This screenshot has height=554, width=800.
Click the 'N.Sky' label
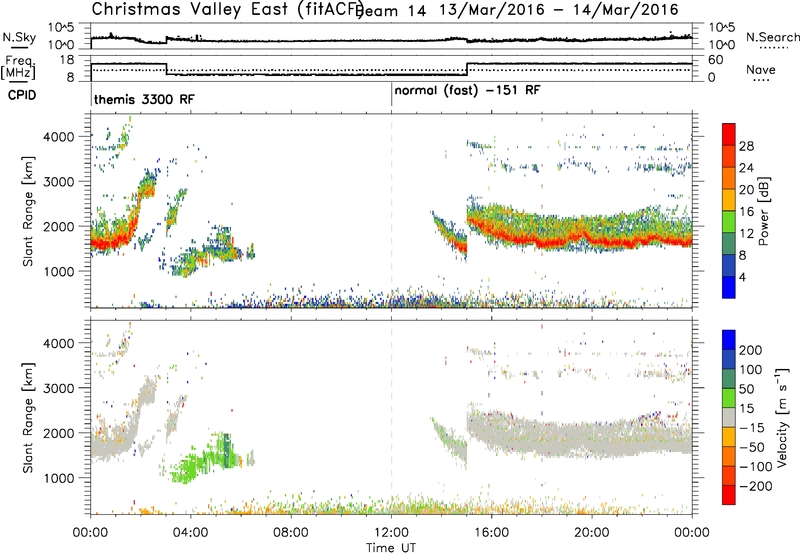click(x=19, y=37)
